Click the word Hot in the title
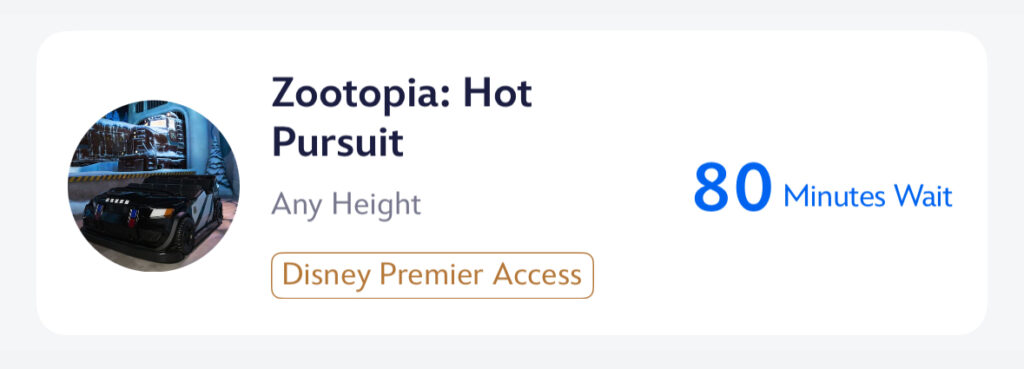Viewport: 1024px width, 369px height. [x=498, y=93]
